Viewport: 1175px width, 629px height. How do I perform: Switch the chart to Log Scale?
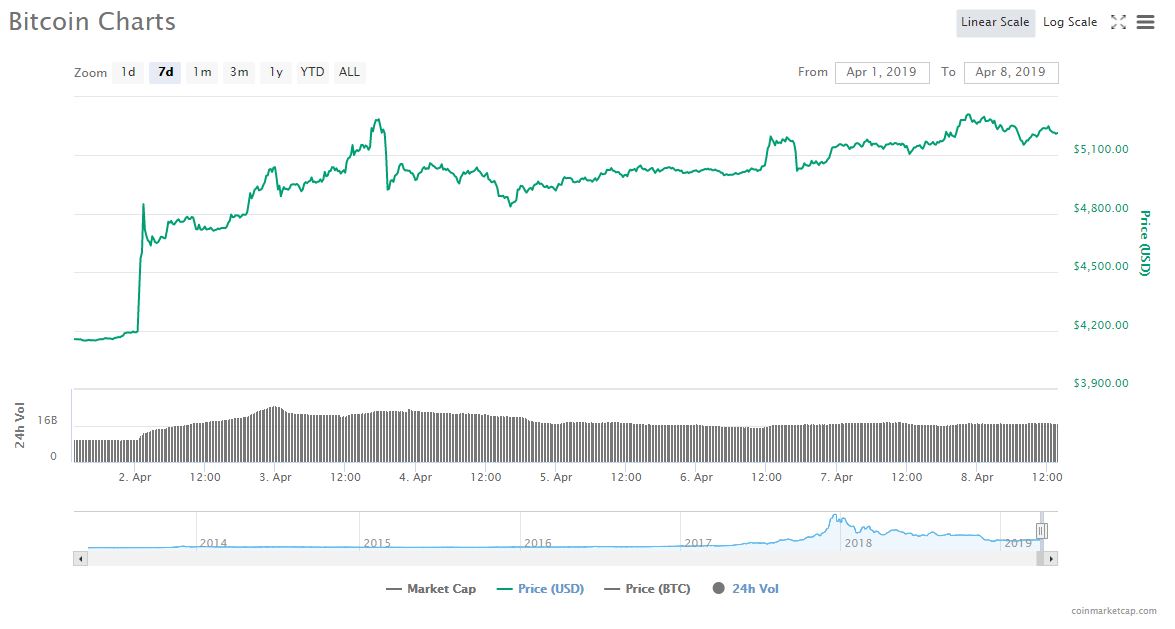[1070, 21]
